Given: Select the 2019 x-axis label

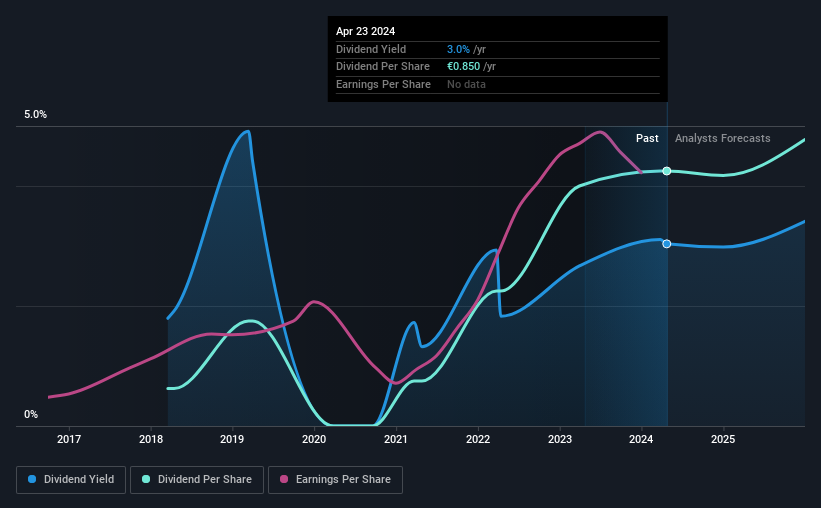Looking at the screenshot, I should pos(232,439).
